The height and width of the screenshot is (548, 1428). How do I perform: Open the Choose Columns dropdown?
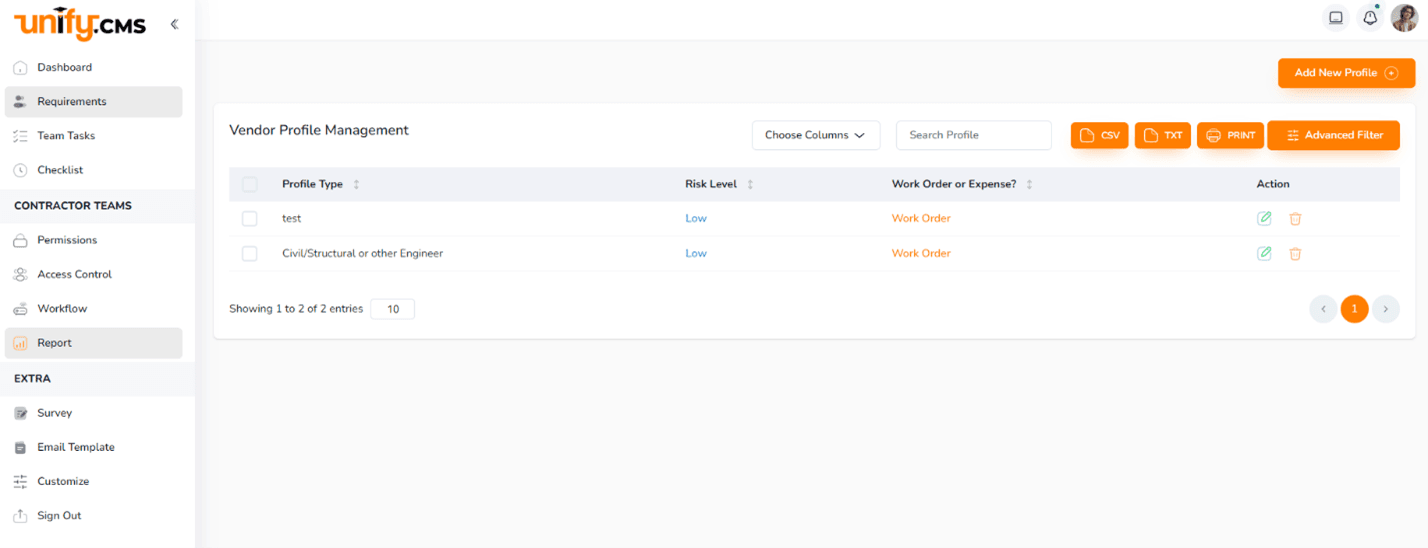(815, 135)
